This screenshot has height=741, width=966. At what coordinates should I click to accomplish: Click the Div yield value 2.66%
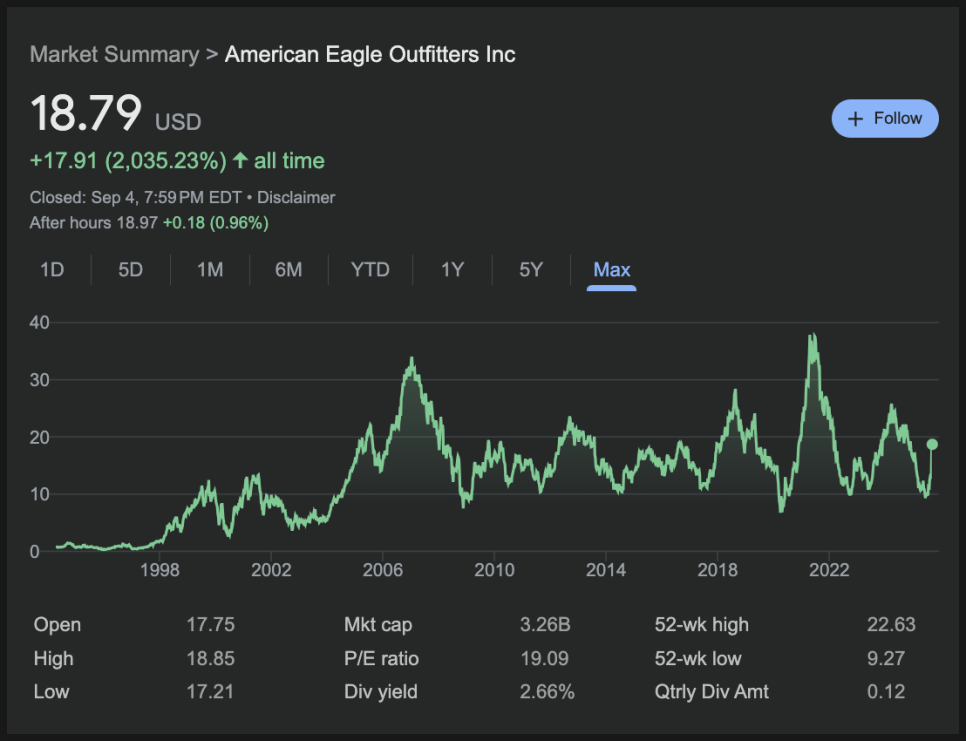[547, 692]
